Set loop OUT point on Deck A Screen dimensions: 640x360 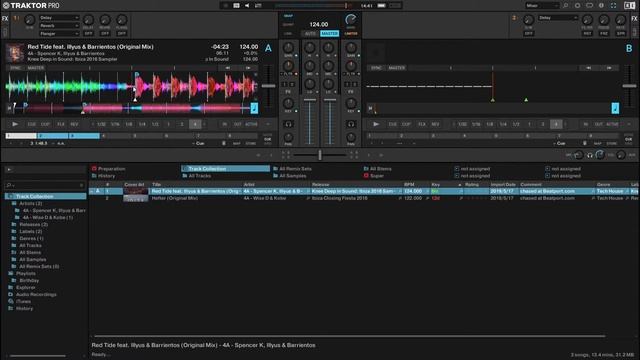pyautogui.click(x=238, y=124)
